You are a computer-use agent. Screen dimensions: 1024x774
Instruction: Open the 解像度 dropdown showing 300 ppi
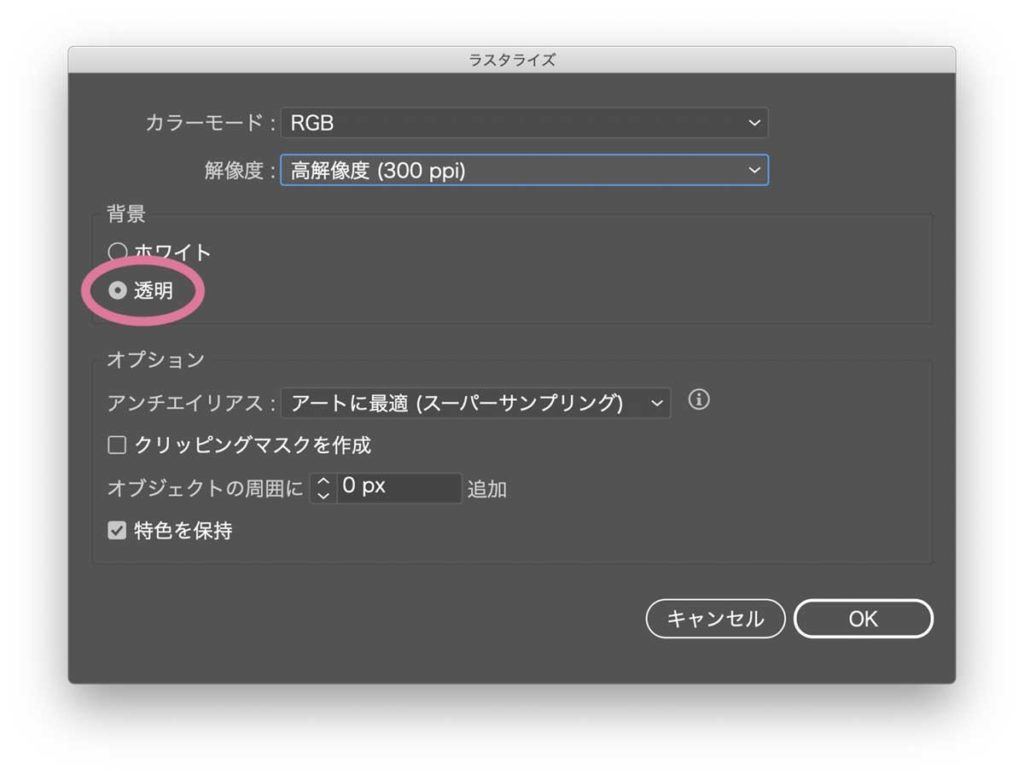click(x=524, y=171)
